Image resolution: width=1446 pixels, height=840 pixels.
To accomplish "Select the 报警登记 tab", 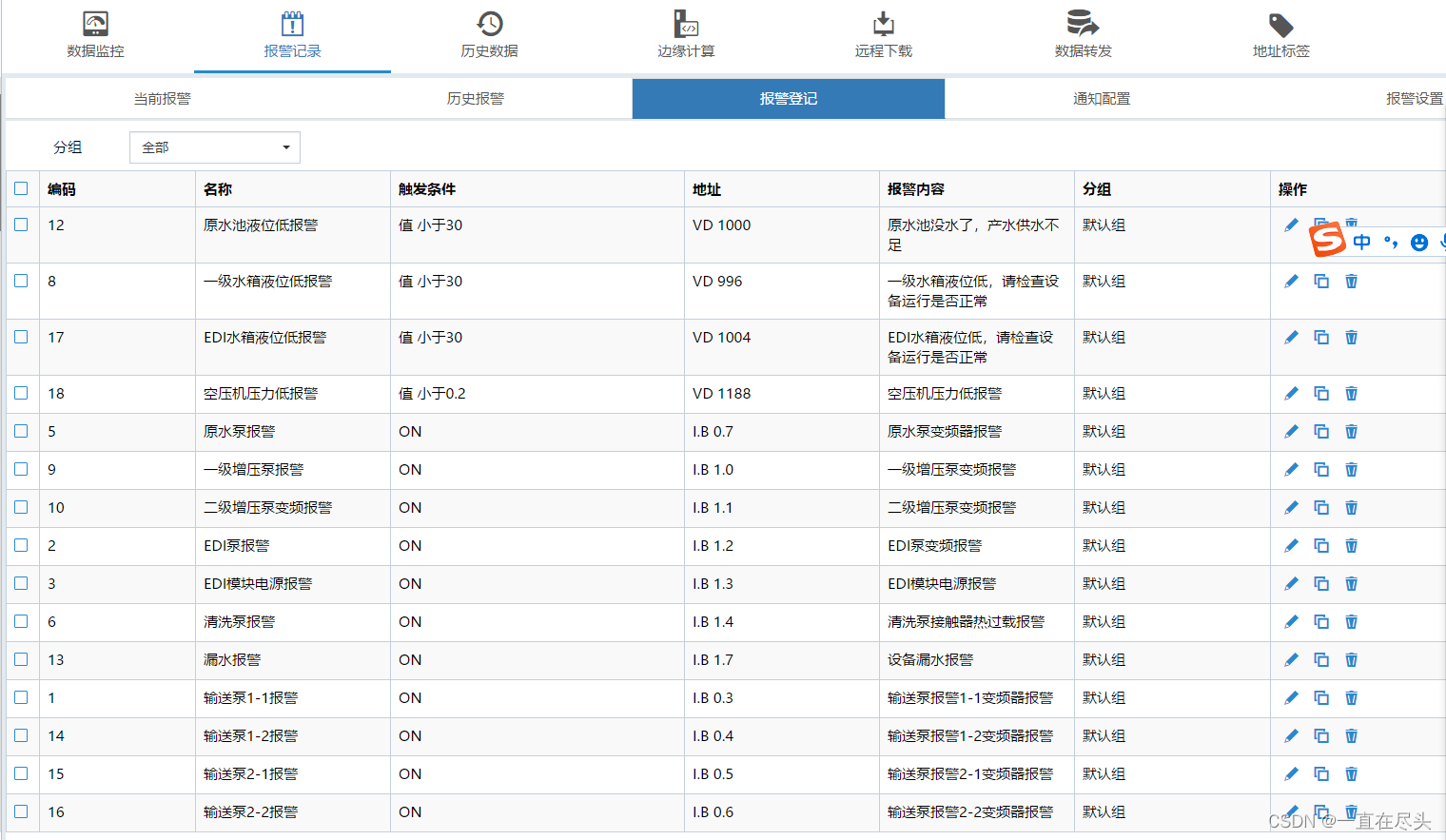I will [789, 99].
